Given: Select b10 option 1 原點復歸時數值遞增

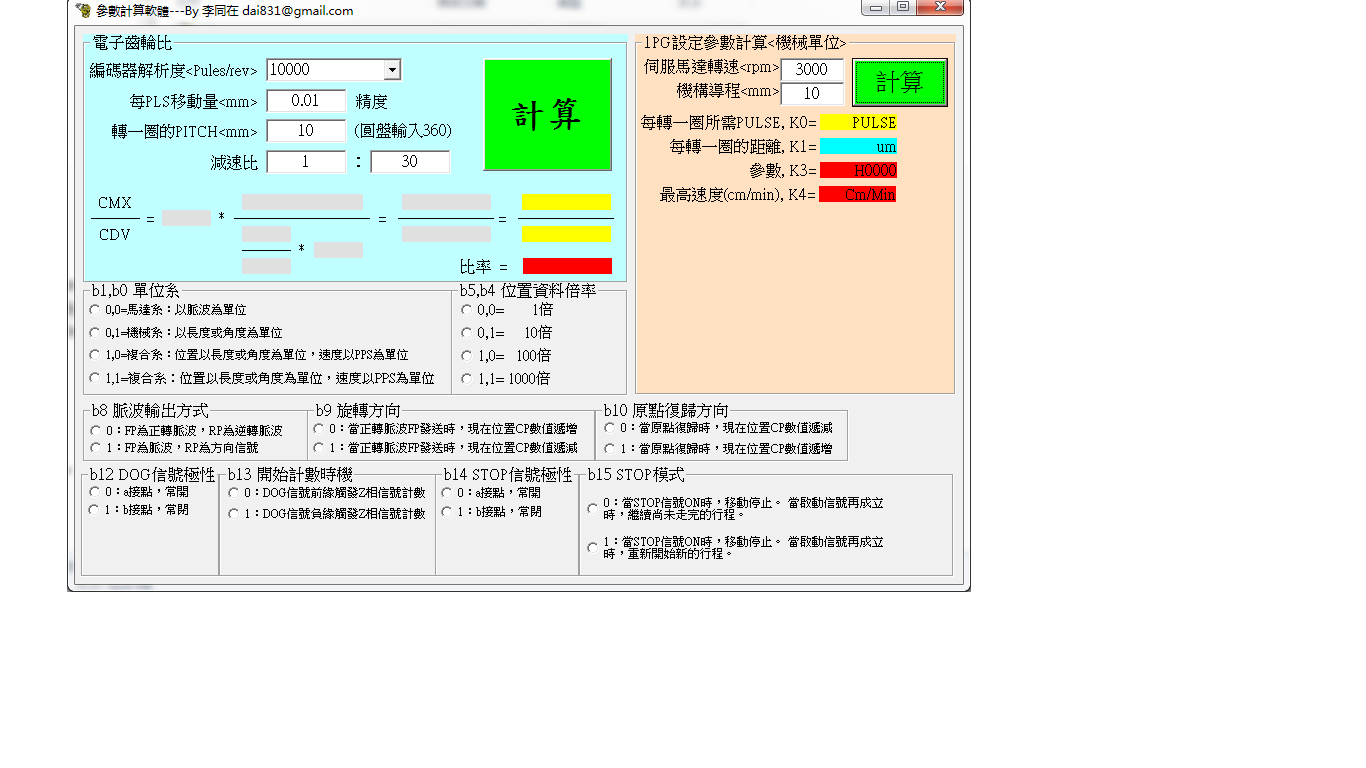Looking at the screenshot, I should pos(610,449).
